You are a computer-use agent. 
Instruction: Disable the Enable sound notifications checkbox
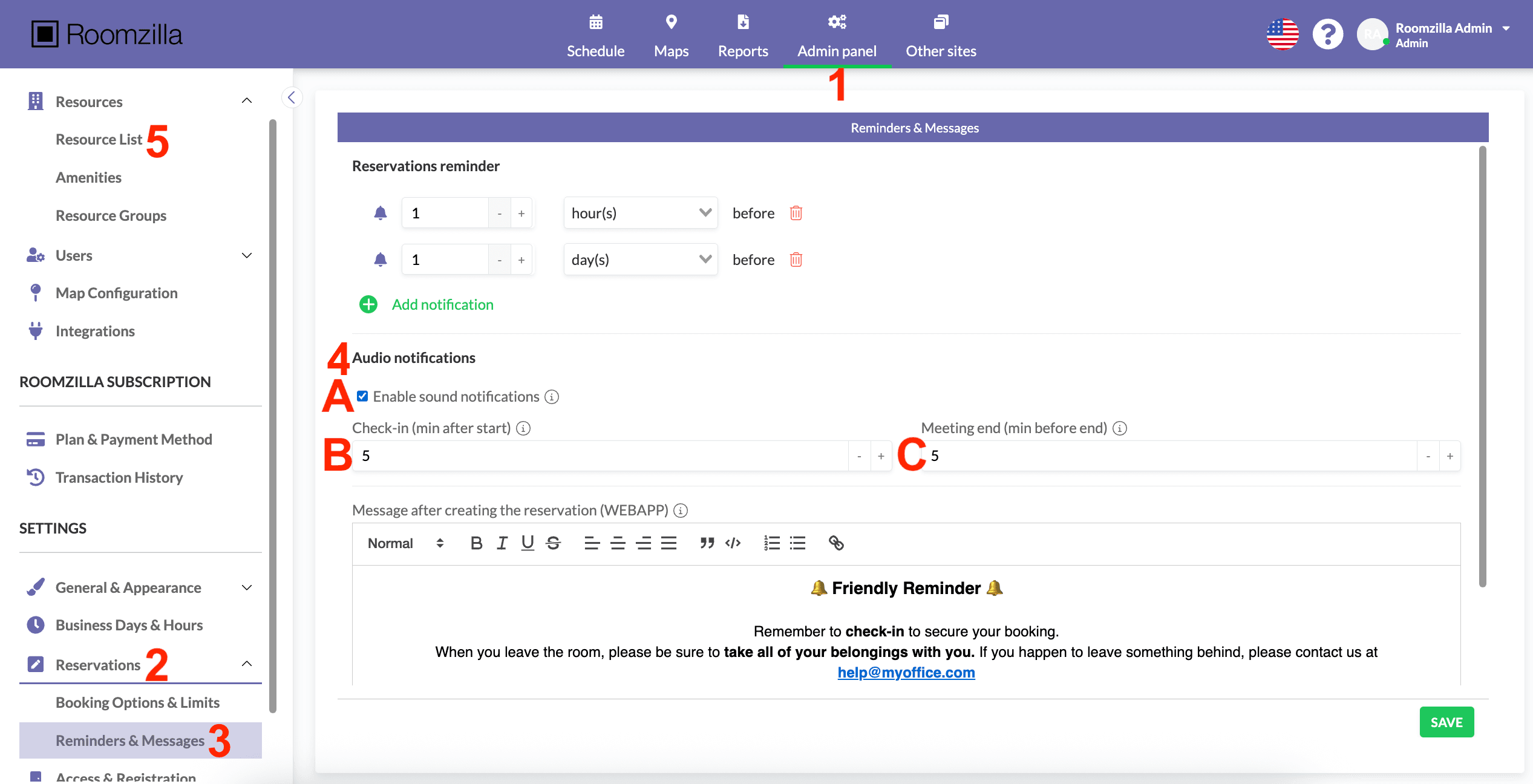coord(362,396)
